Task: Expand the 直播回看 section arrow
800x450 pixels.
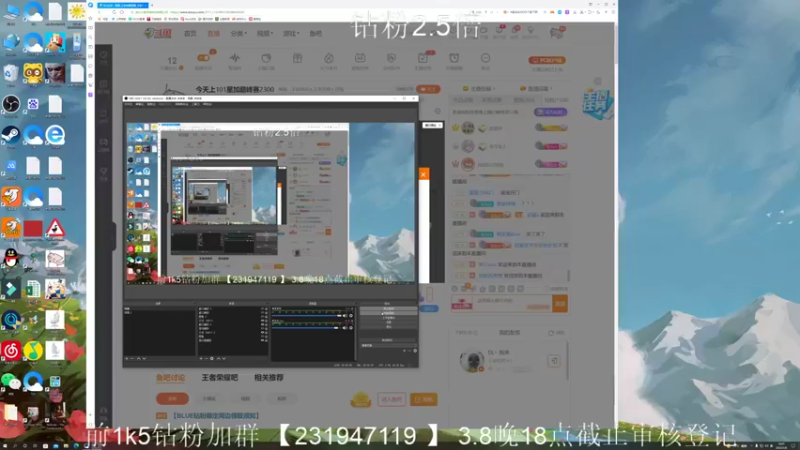Action: (x=550, y=89)
